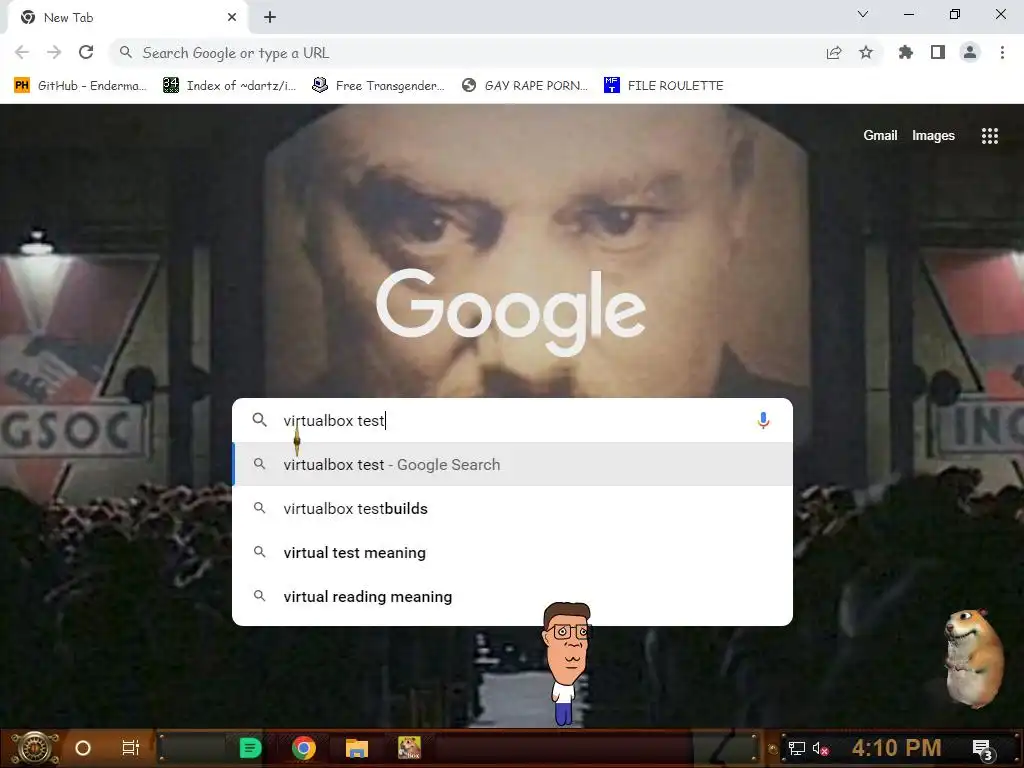Screen dimensions: 1024x768
Task: Click into the 'virtualbox test' search field
Action: [513, 420]
